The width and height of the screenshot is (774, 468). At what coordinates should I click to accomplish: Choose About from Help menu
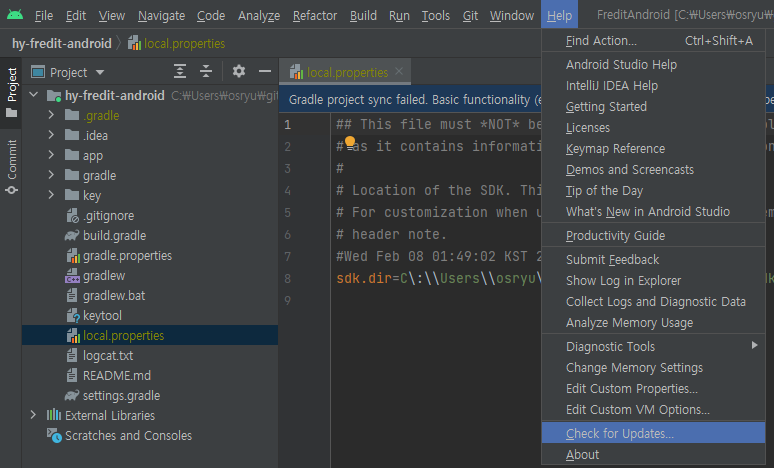[x=653, y=454]
